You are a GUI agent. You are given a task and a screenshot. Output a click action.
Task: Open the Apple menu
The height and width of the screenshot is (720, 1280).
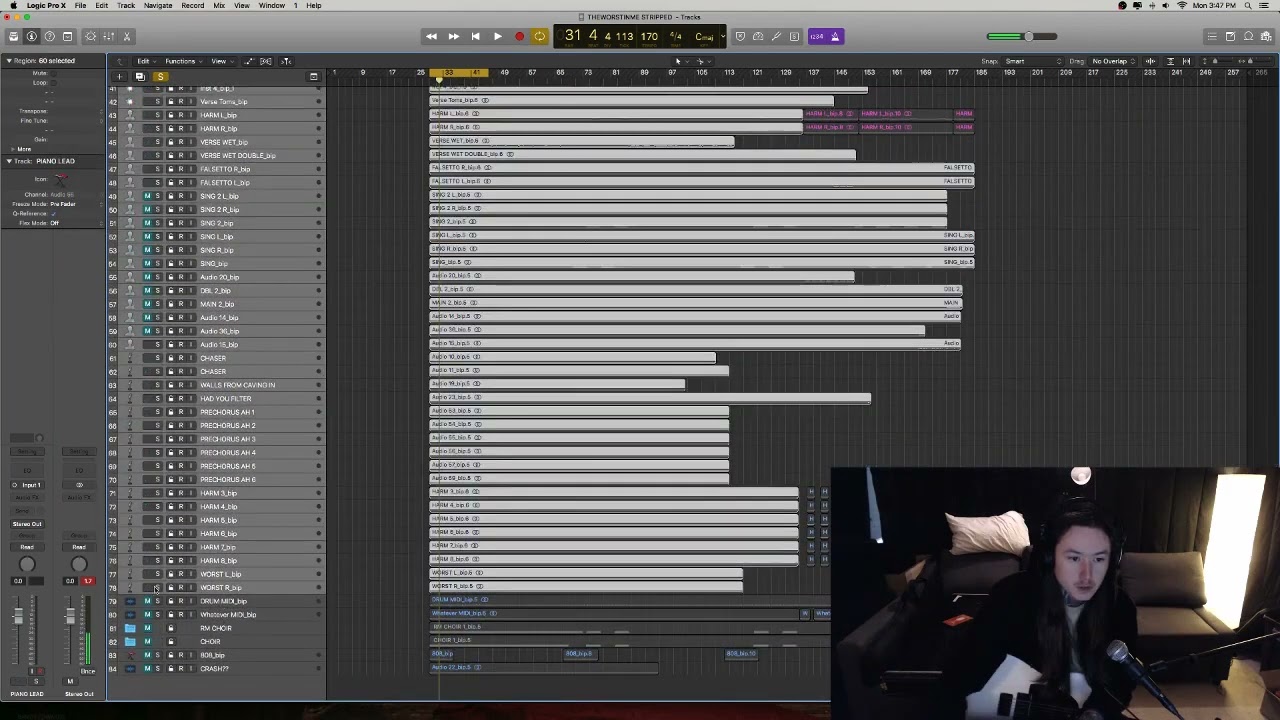point(13,5)
